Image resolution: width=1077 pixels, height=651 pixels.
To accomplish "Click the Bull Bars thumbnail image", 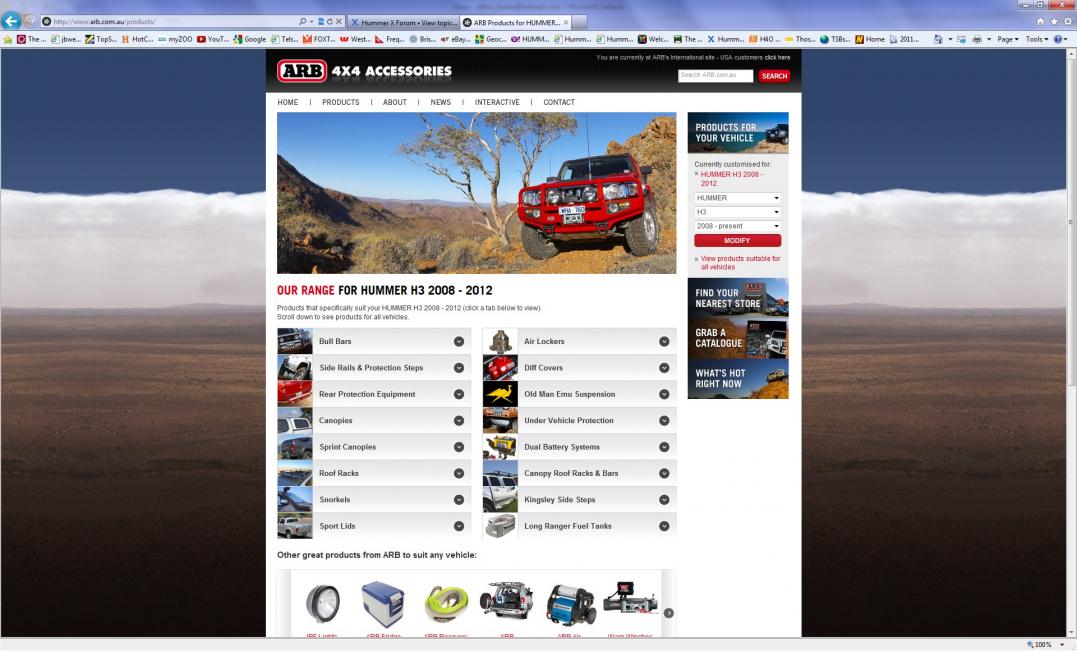I will [295, 341].
